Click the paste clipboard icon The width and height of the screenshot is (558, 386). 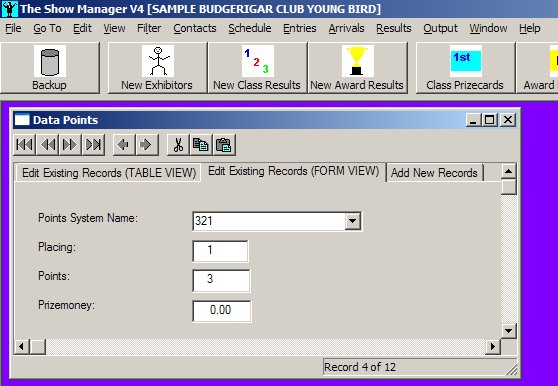click(224, 145)
